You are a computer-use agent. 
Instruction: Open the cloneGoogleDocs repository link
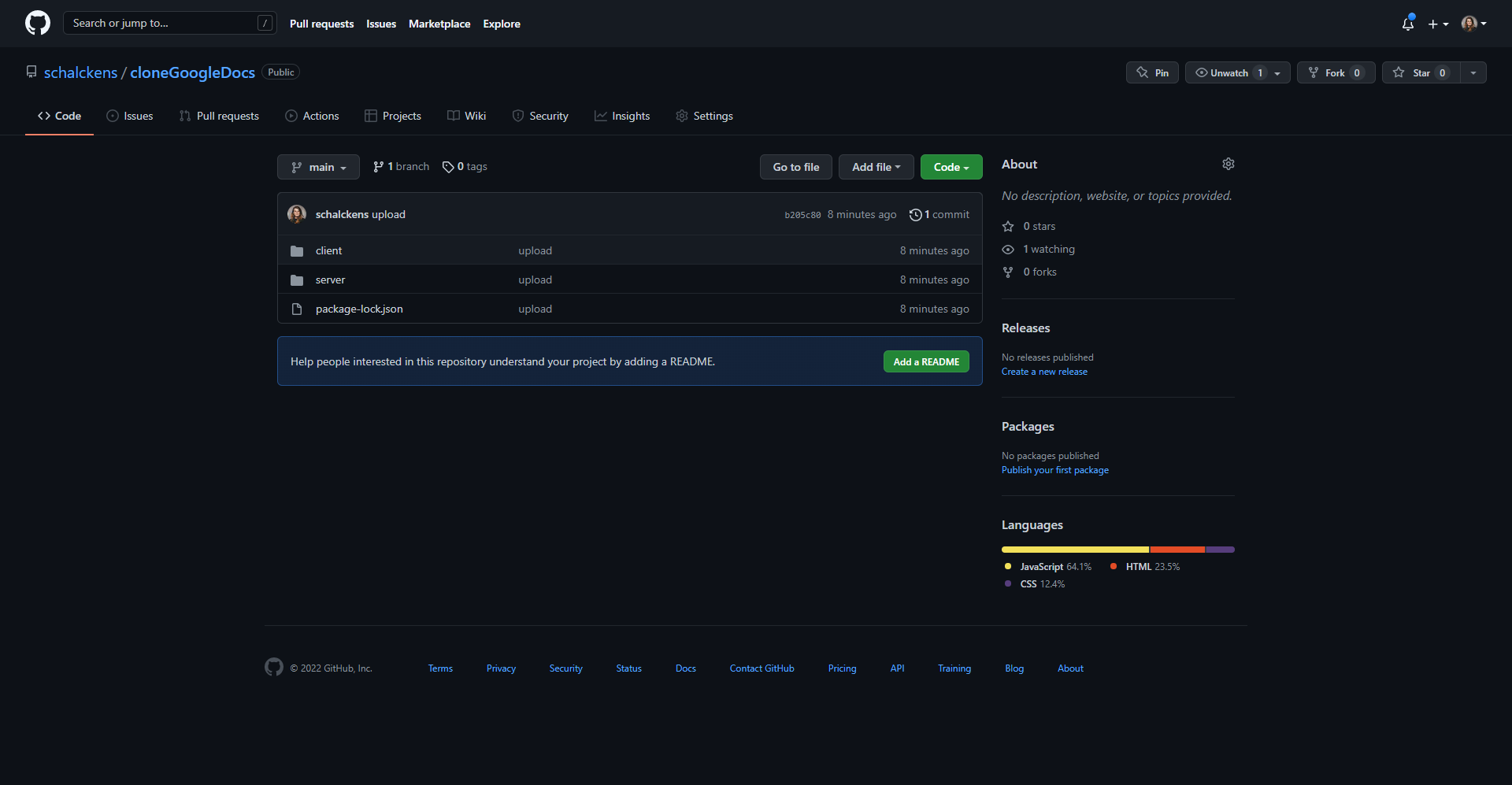192,72
